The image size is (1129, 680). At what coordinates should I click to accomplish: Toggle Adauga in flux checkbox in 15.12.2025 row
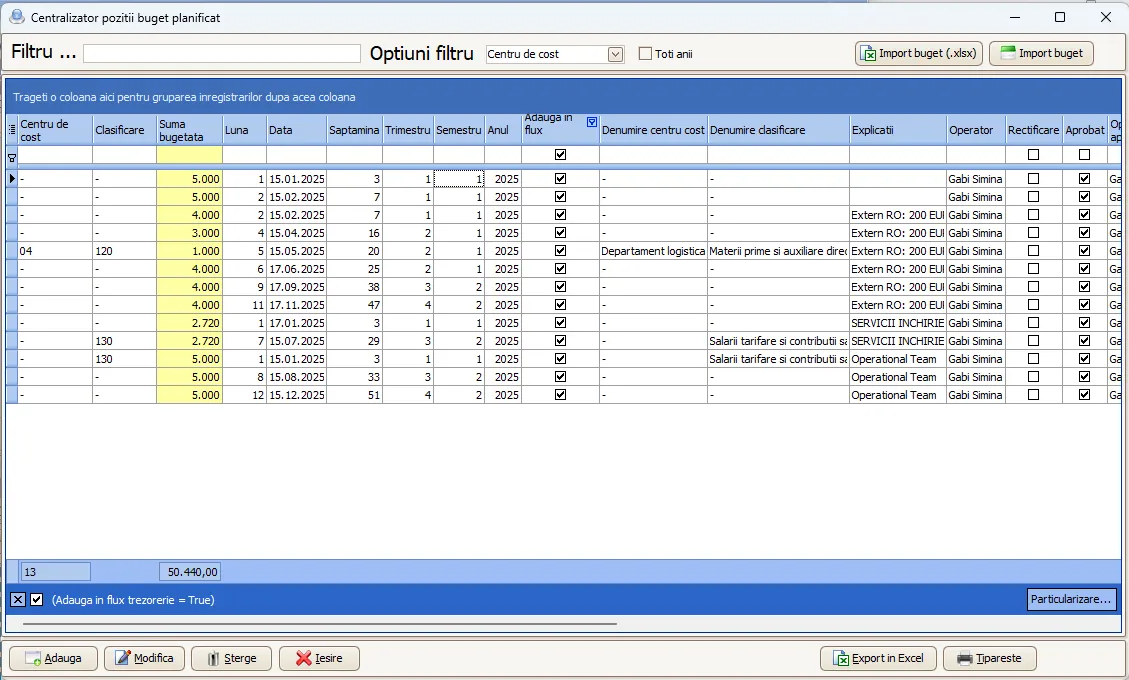point(560,395)
